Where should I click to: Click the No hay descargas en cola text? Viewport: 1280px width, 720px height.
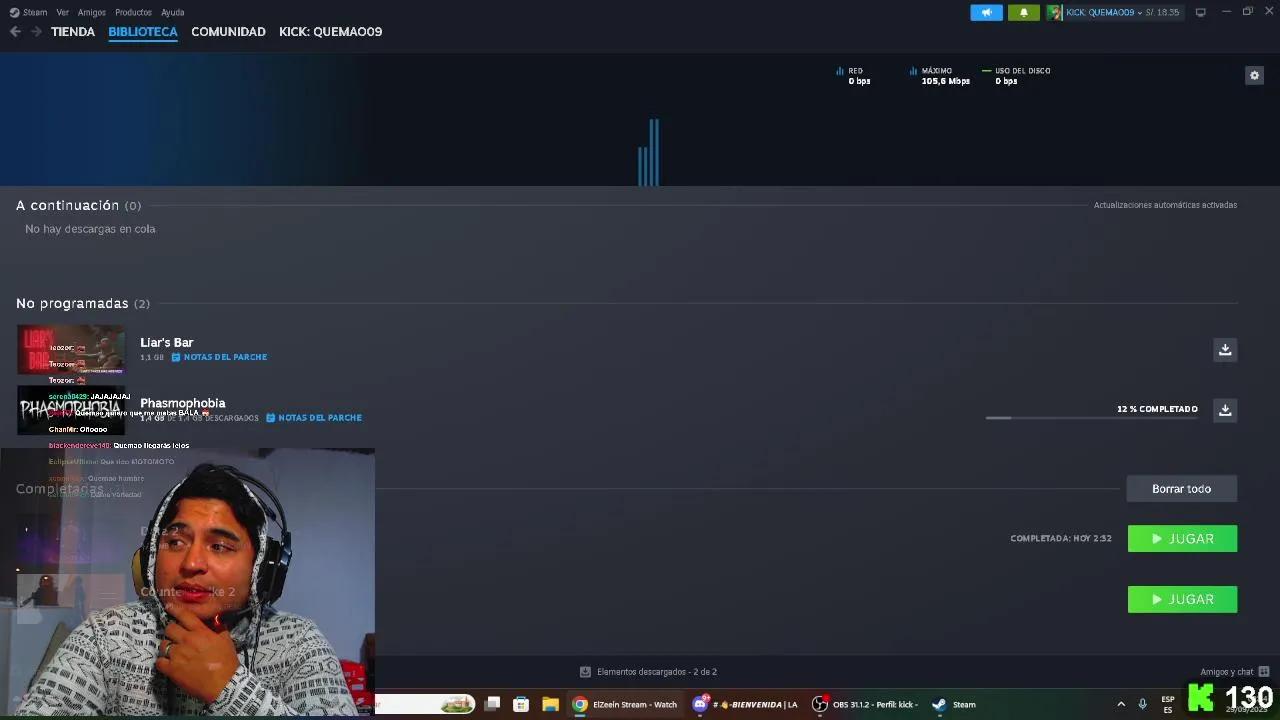tap(90, 229)
